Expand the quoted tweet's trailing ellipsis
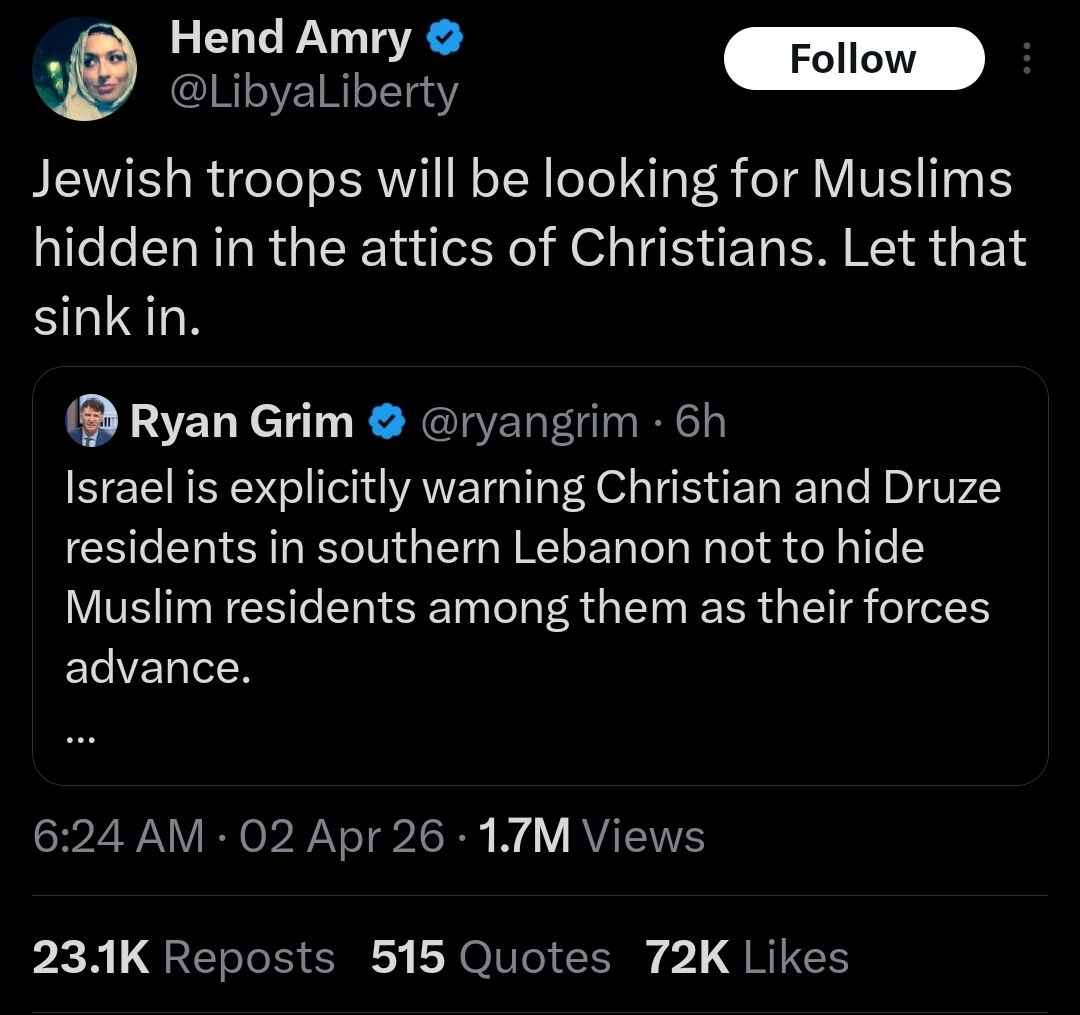1080x1015 pixels. coord(81,739)
